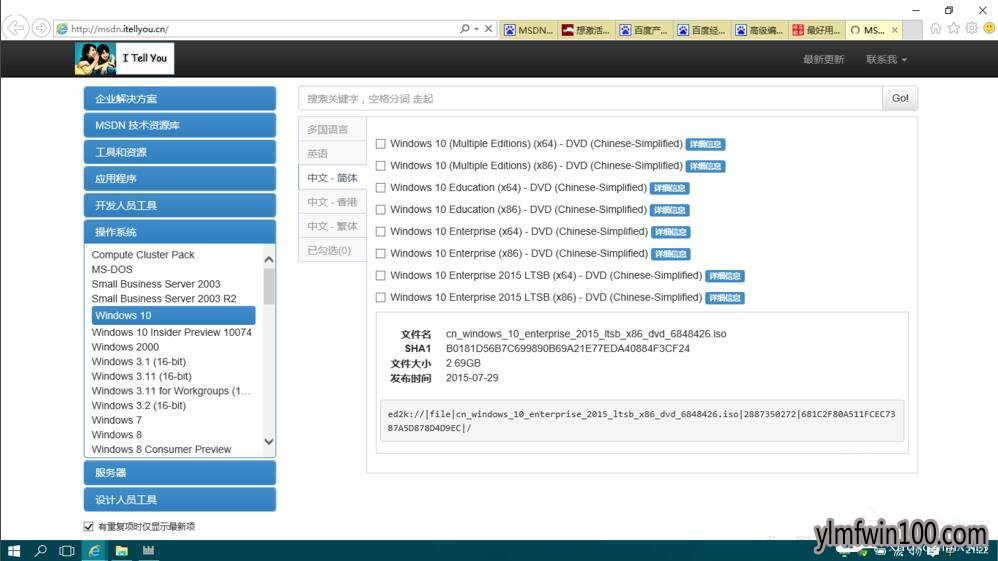Open the favorites star icon

coord(953,29)
